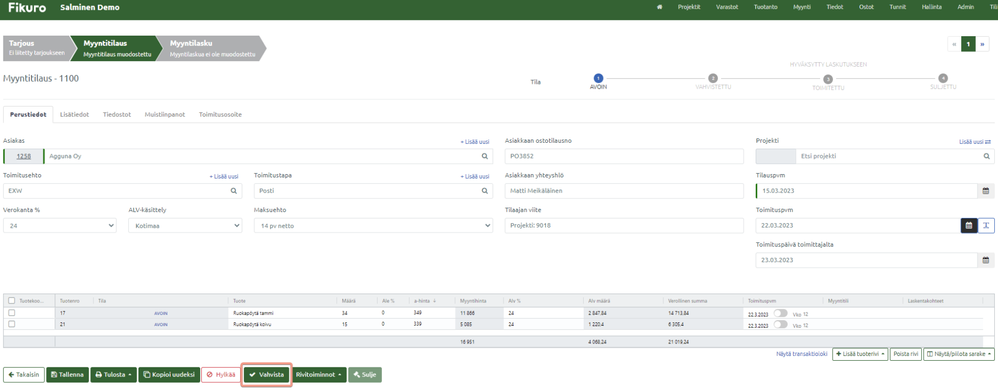Expand the Rivitoiminnot dropdown button
998x391 pixels.
(x=320, y=375)
